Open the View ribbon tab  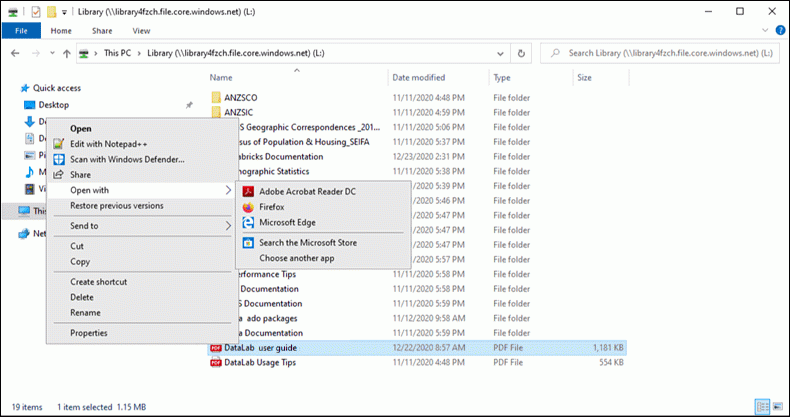coord(141,31)
